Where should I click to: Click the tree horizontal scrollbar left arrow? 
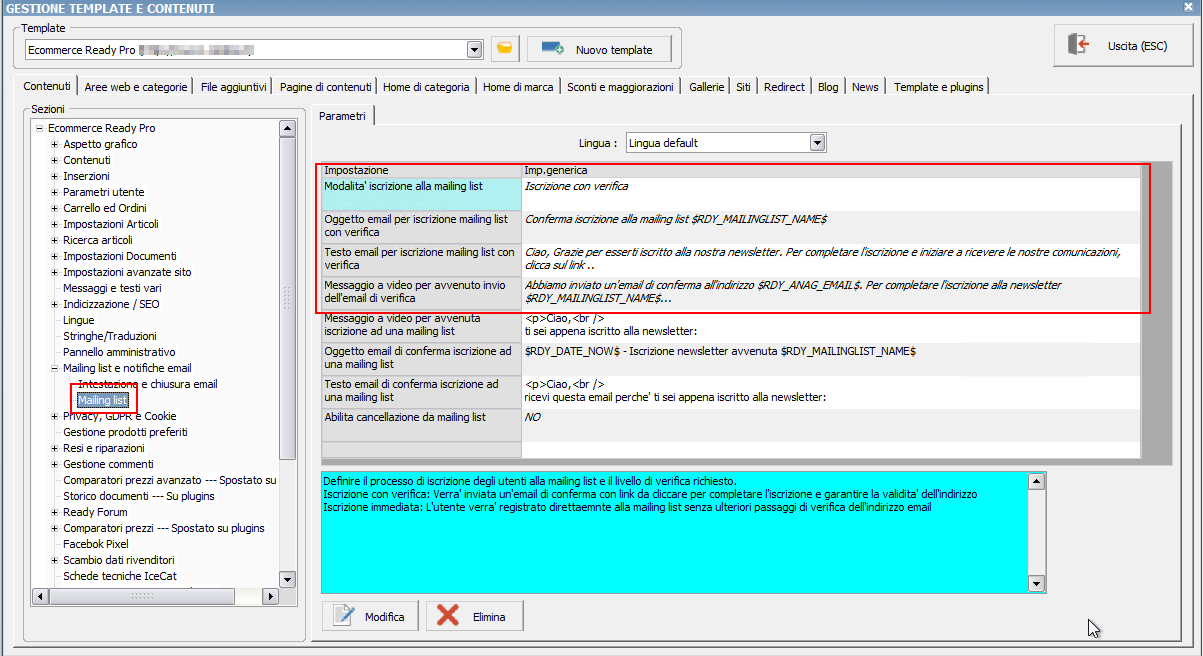tap(41, 596)
